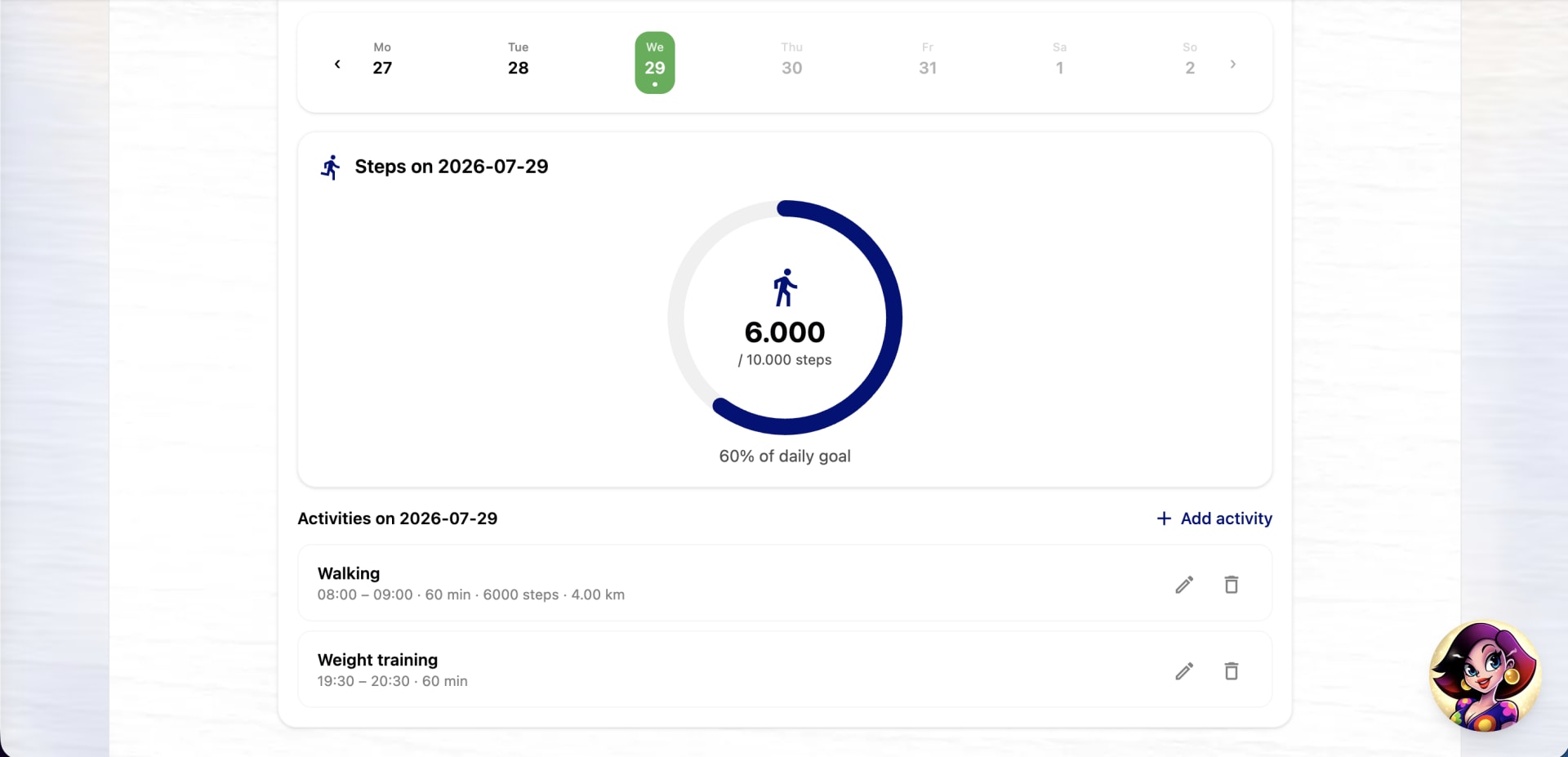Open the cartoon avatar assistant bubble
1568x757 pixels.
pyautogui.click(x=1484, y=676)
